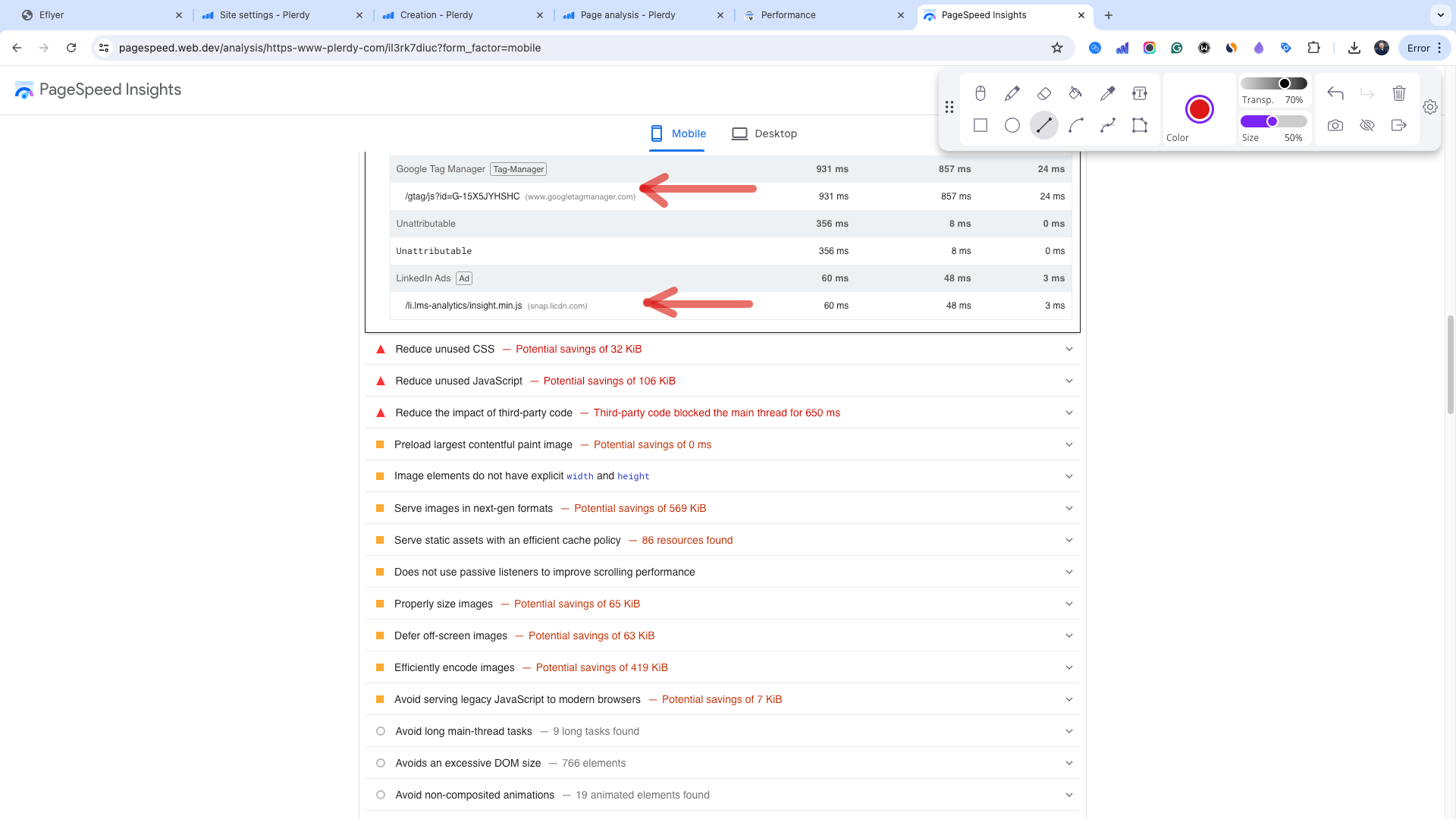Select the eraser tool
The image size is (1456, 819).
point(1044,93)
